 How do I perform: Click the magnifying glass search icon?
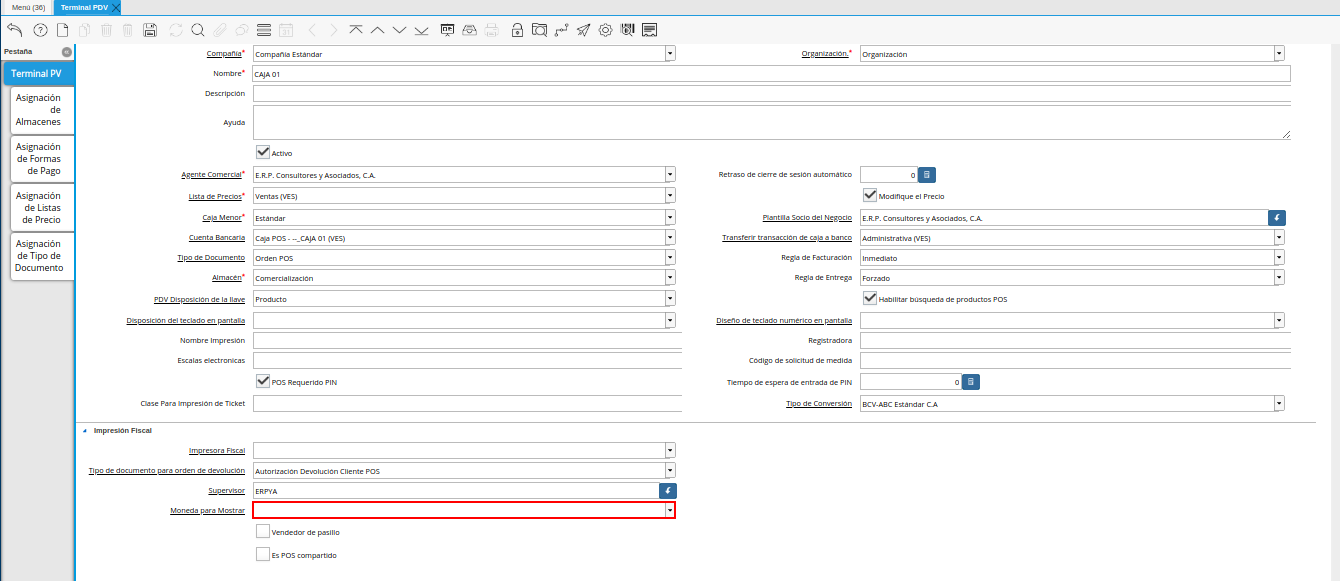click(197, 30)
